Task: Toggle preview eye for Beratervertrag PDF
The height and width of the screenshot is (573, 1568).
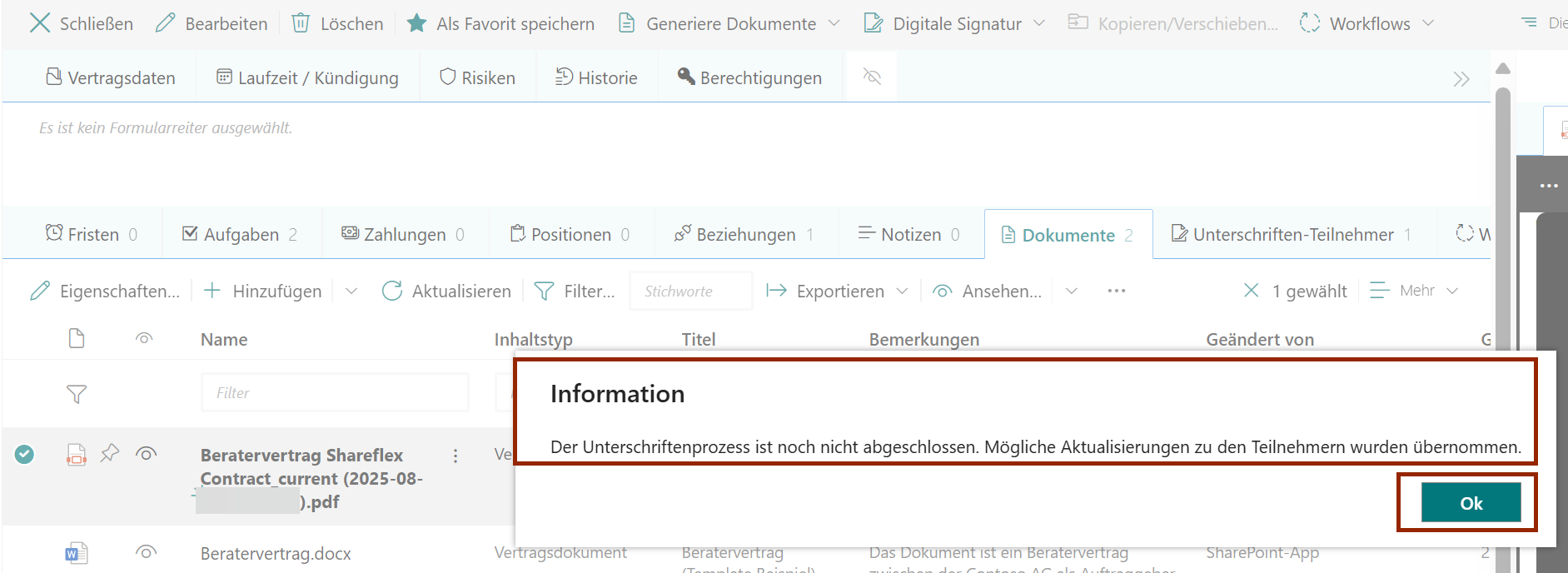Action: point(146,454)
